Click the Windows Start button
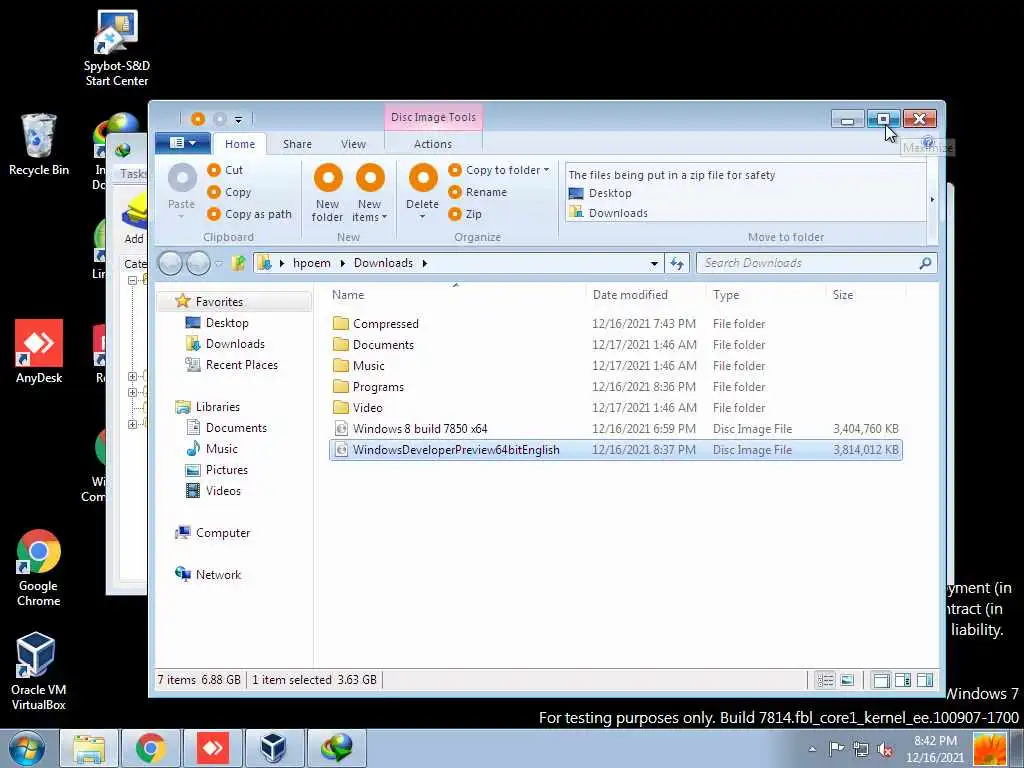The width and height of the screenshot is (1024, 768). [x=27, y=748]
